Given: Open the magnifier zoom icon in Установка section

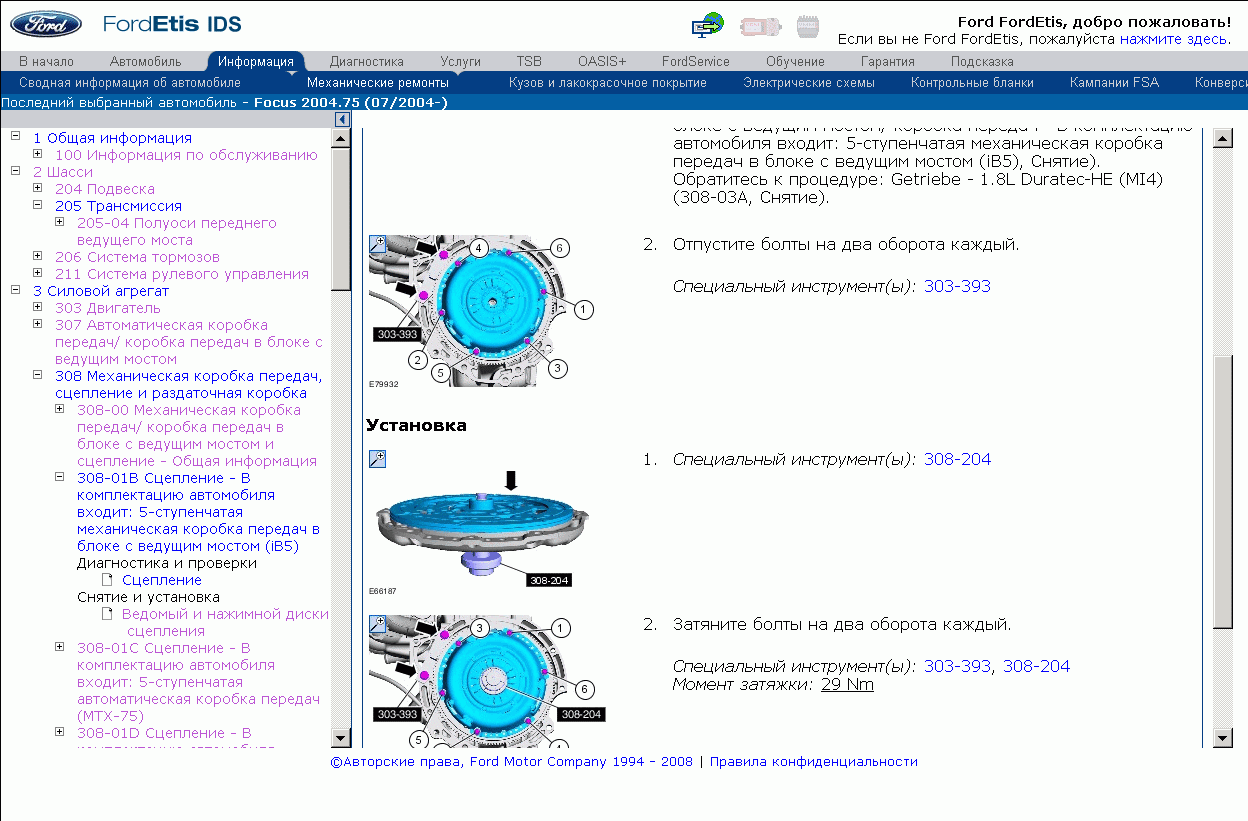Looking at the screenshot, I should tap(377, 457).
